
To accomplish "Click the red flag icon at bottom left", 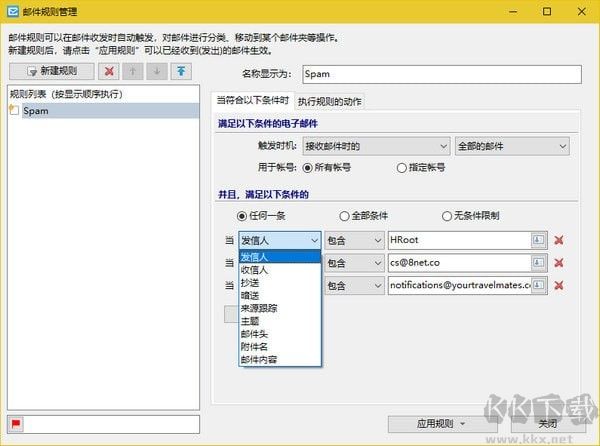I will (16, 424).
